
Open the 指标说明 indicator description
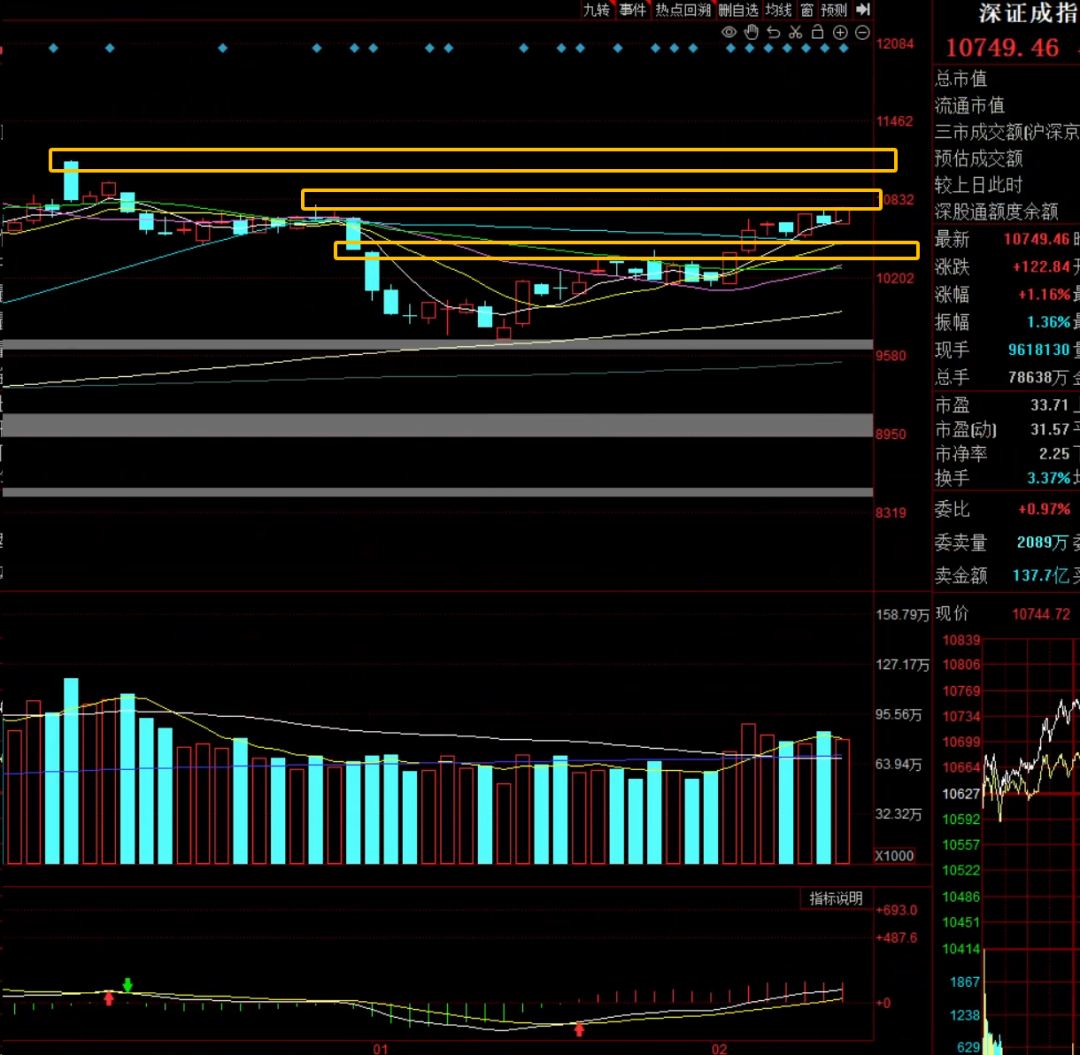coord(836,899)
